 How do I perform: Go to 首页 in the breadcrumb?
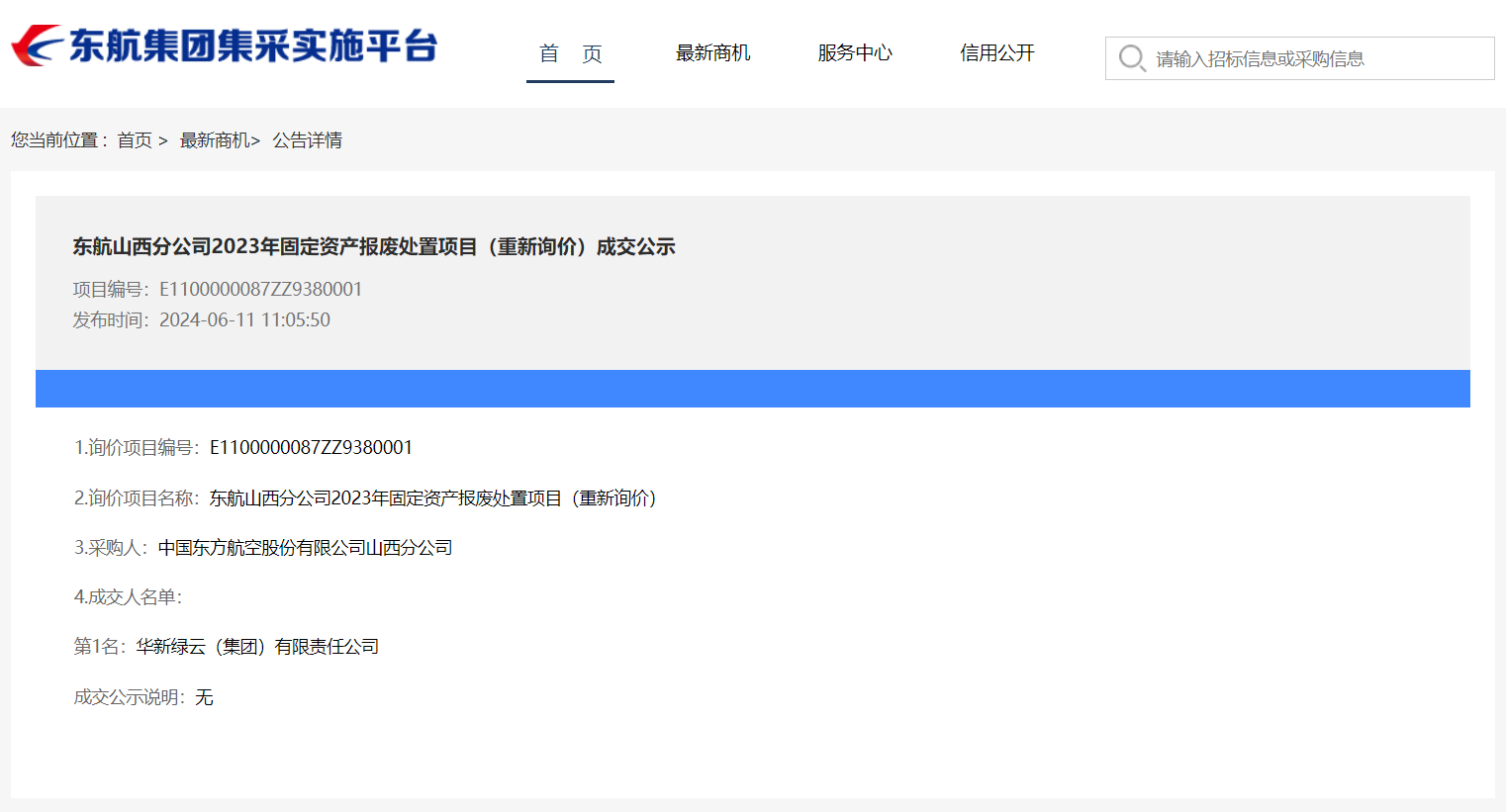click(x=135, y=140)
